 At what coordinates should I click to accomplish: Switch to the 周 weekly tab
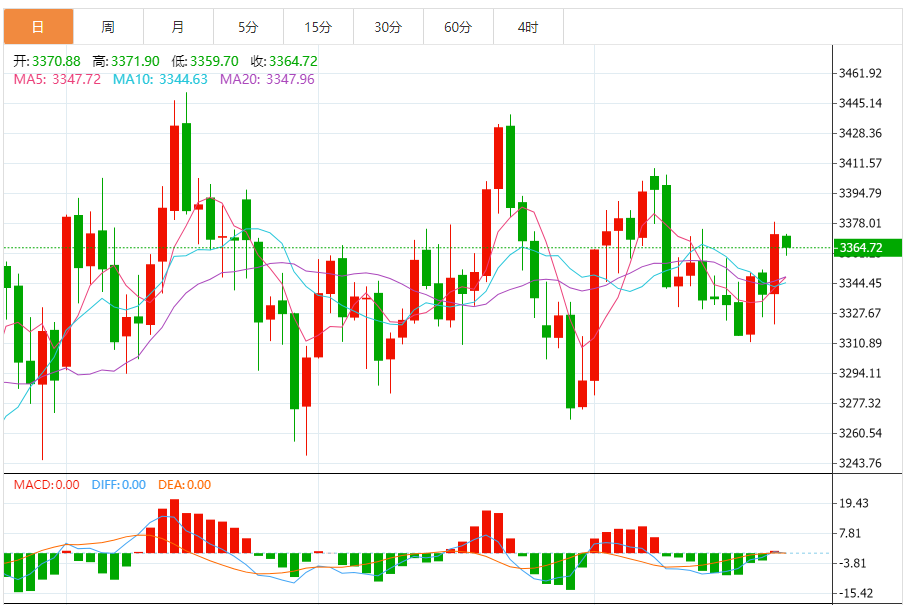pyautogui.click(x=108, y=27)
